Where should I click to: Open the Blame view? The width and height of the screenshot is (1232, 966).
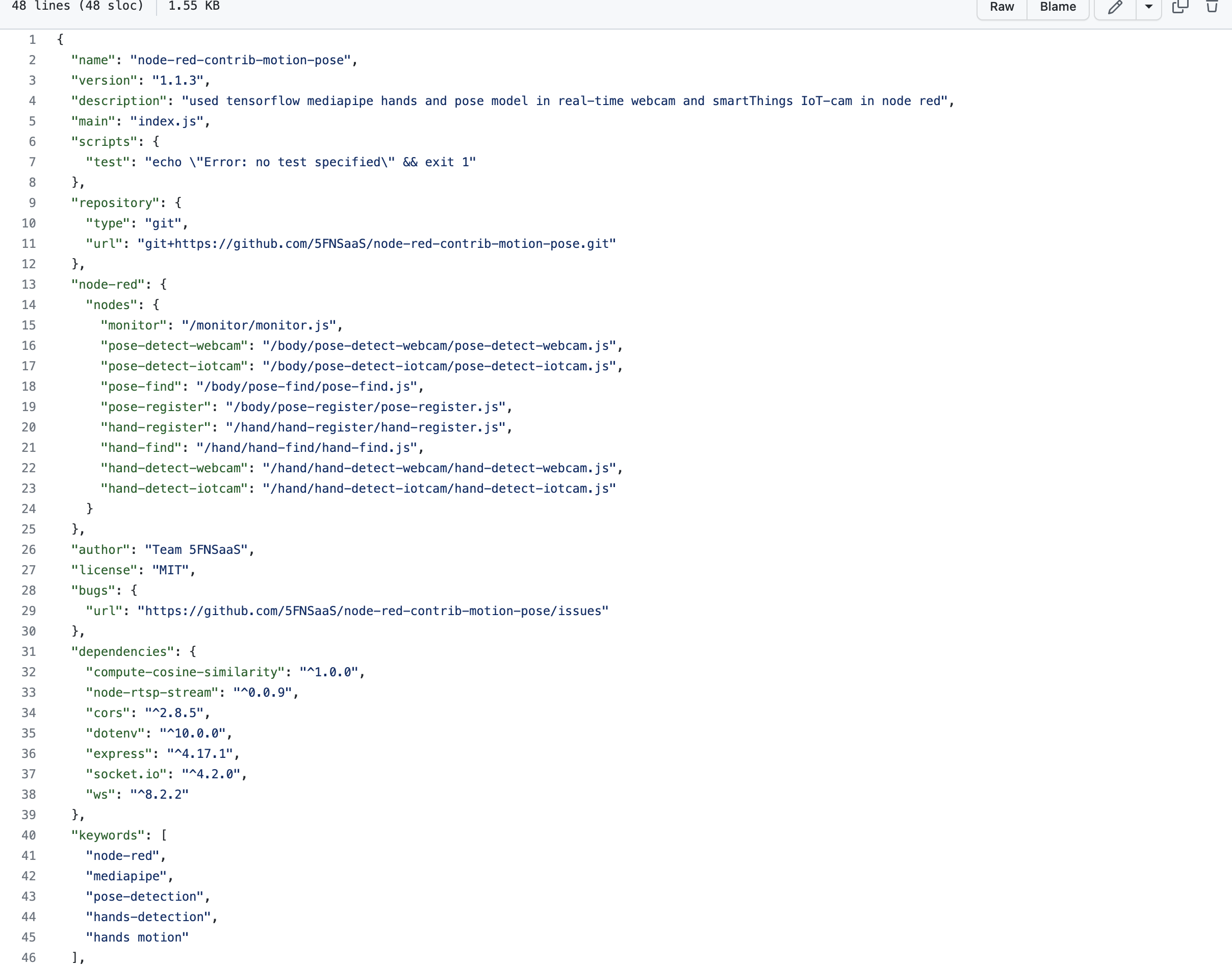click(1057, 7)
